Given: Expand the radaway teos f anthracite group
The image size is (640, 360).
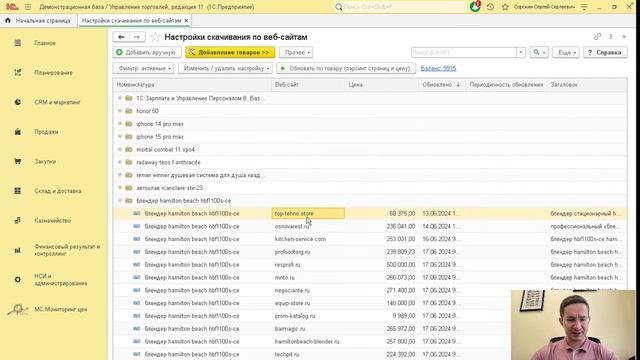Looking at the screenshot, I should tap(120, 162).
